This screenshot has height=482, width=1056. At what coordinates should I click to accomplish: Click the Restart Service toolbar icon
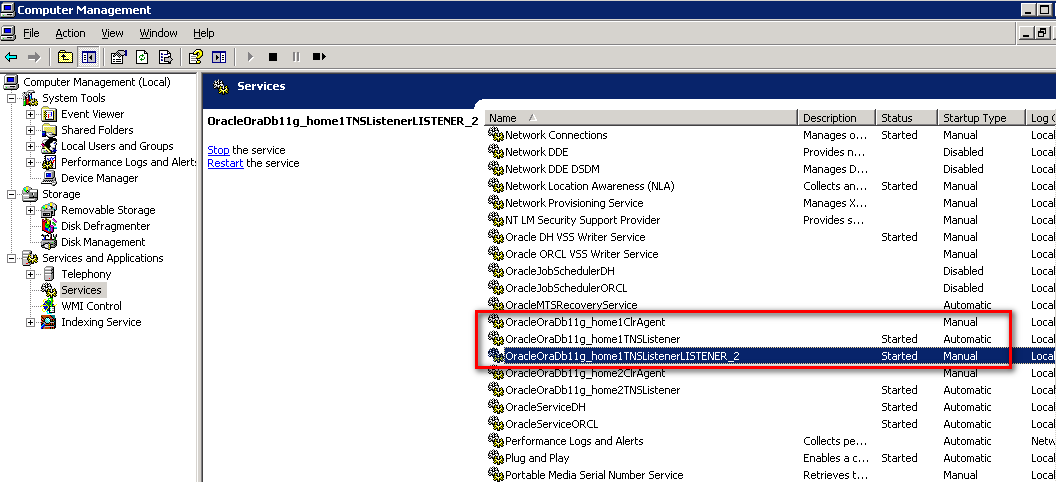tap(319, 57)
